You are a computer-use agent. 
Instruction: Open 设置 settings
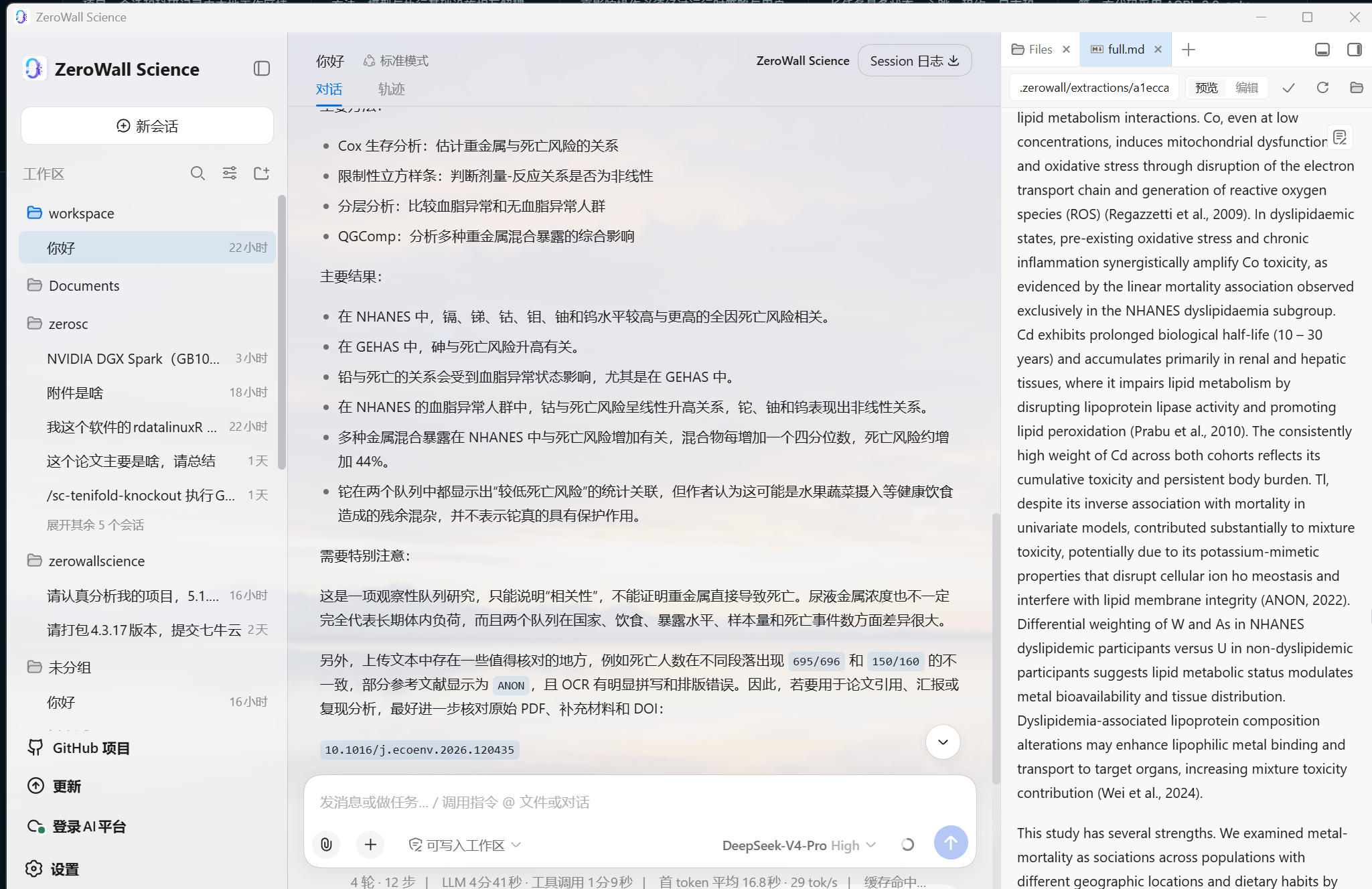[x=52, y=869]
